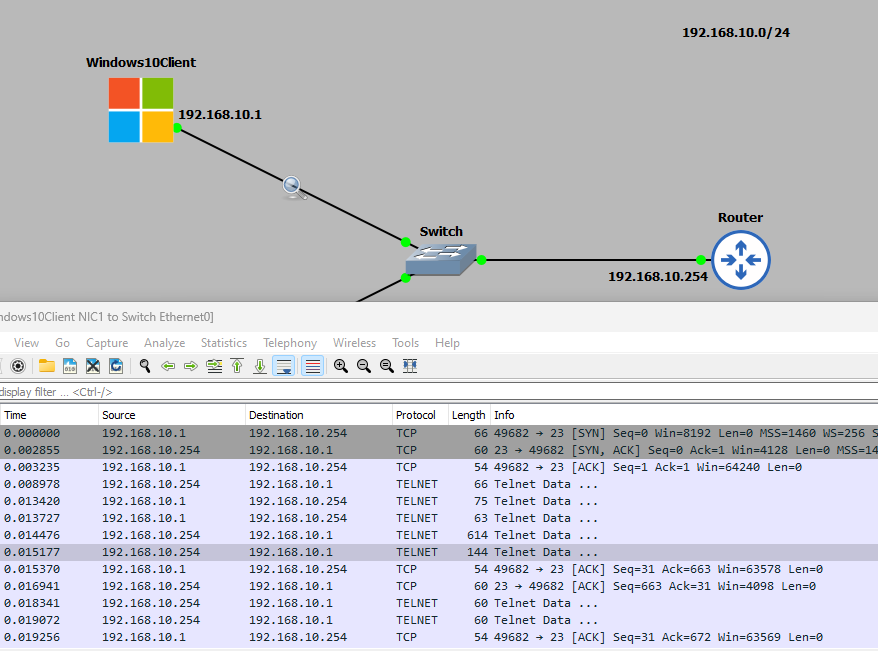The width and height of the screenshot is (878, 651).
Task: Open the Telephony menu
Action: click(x=290, y=343)
